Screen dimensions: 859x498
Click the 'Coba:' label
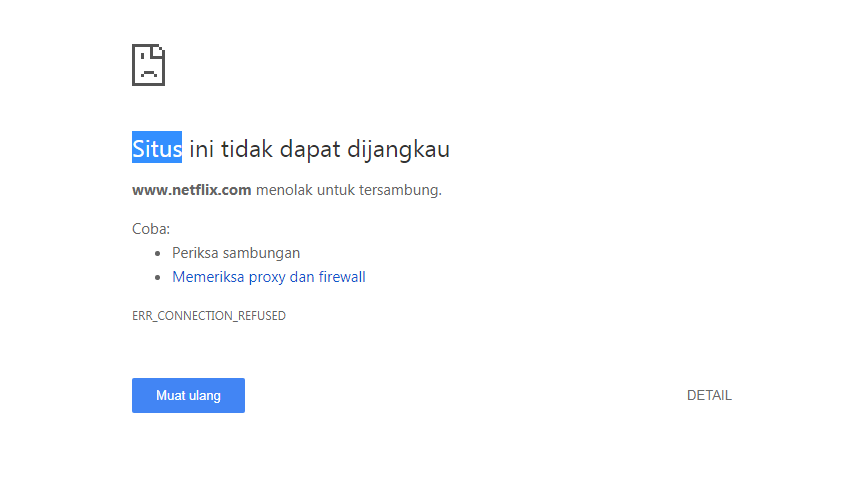(x=151, y=228)
